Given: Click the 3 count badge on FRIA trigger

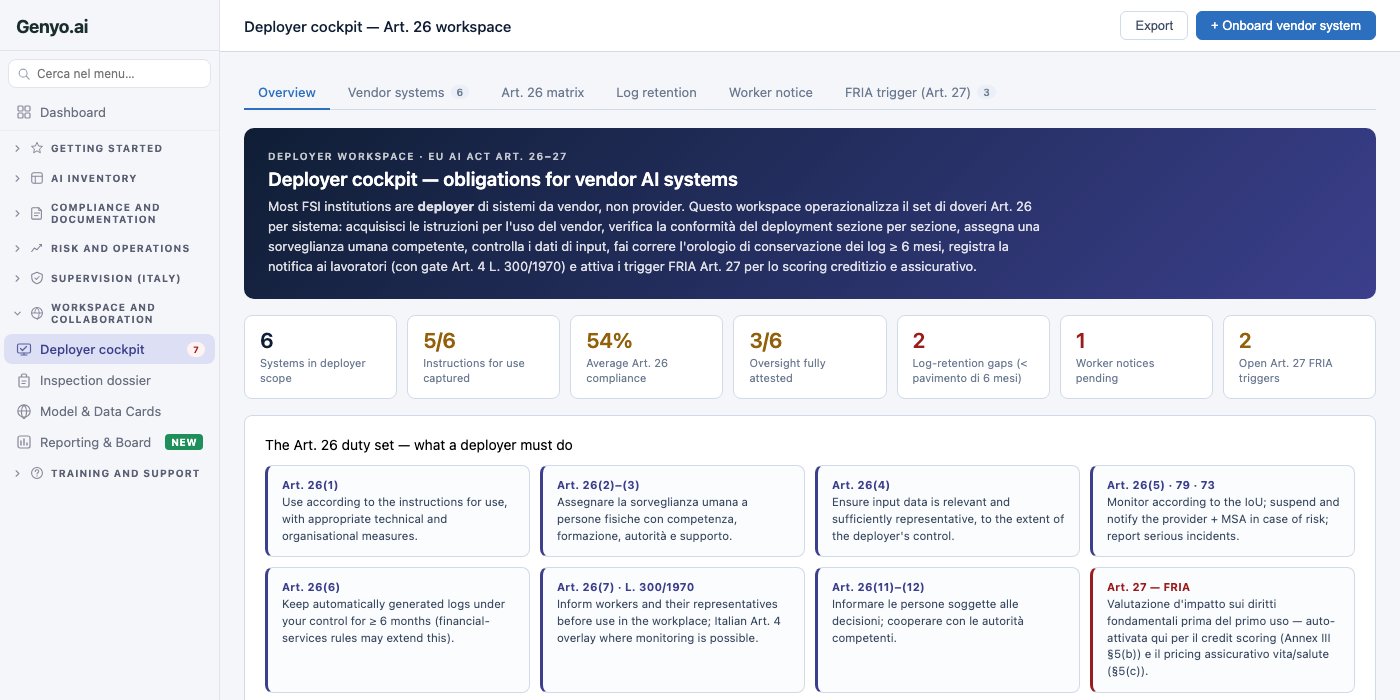Looking at the screenshot, I should pos(986,92).
